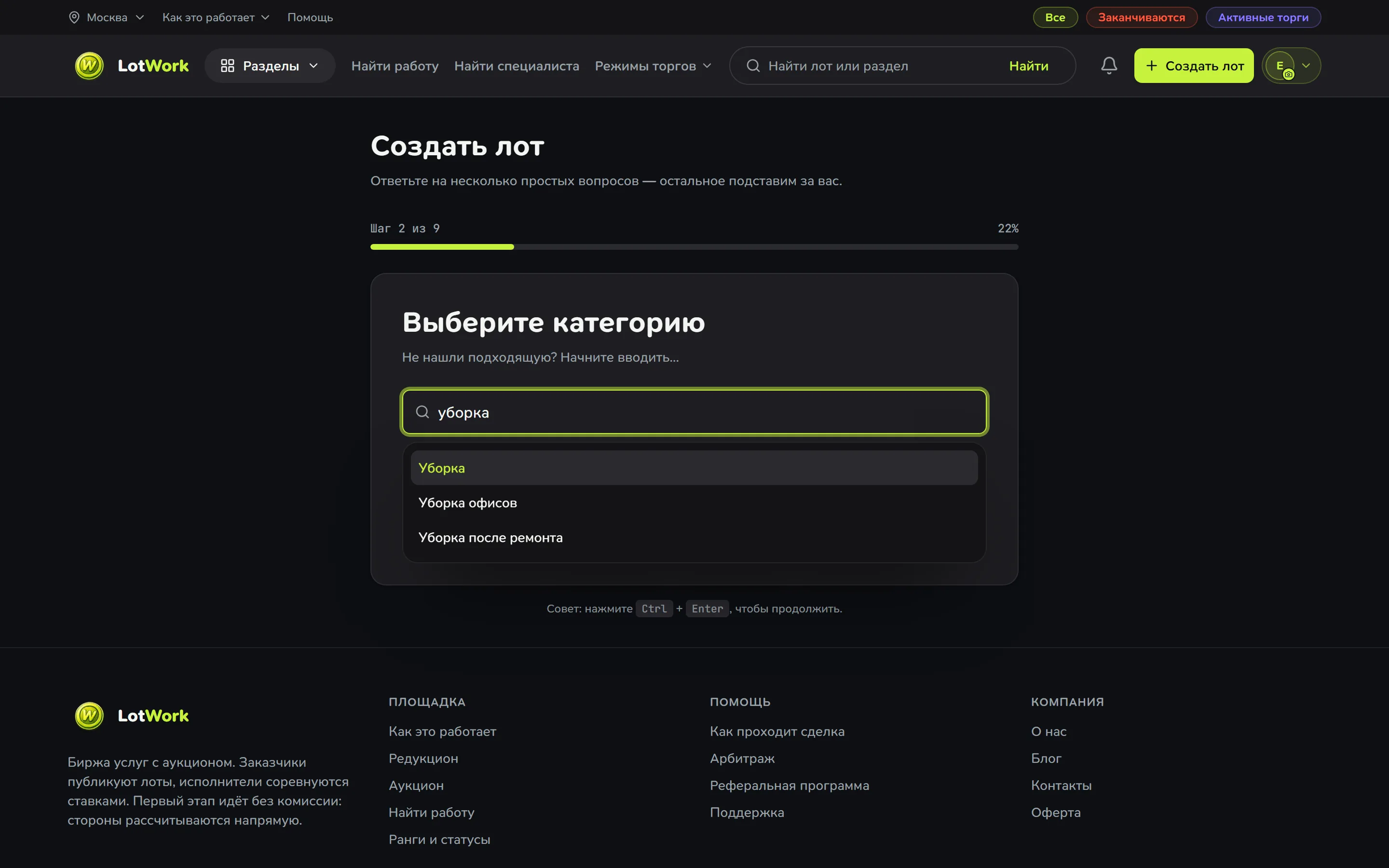1389x868 pixels.
Task: Click the footer LotWork coin logo
Action: coord(90,715)
